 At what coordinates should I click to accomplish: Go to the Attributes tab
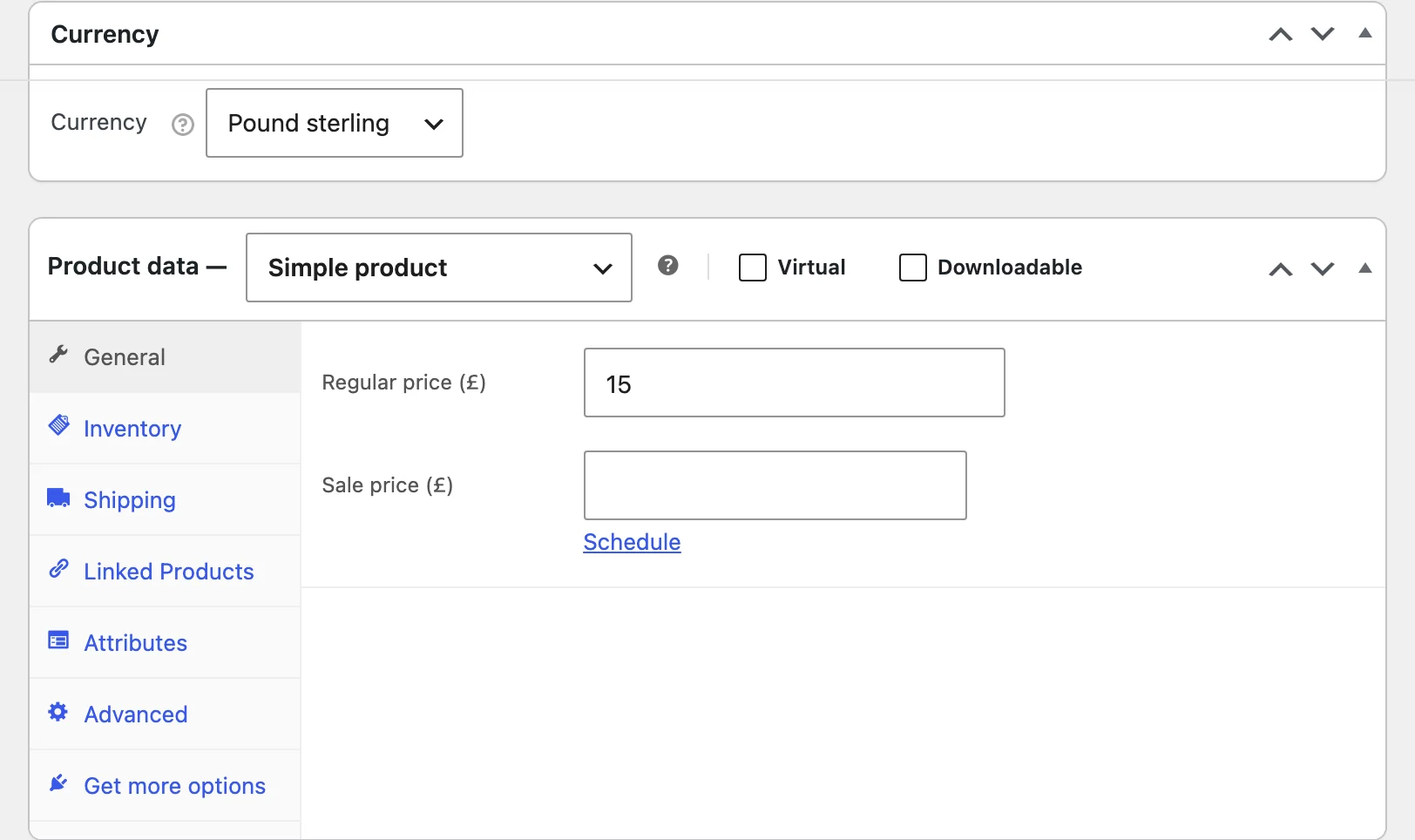[x=166, y=643]
